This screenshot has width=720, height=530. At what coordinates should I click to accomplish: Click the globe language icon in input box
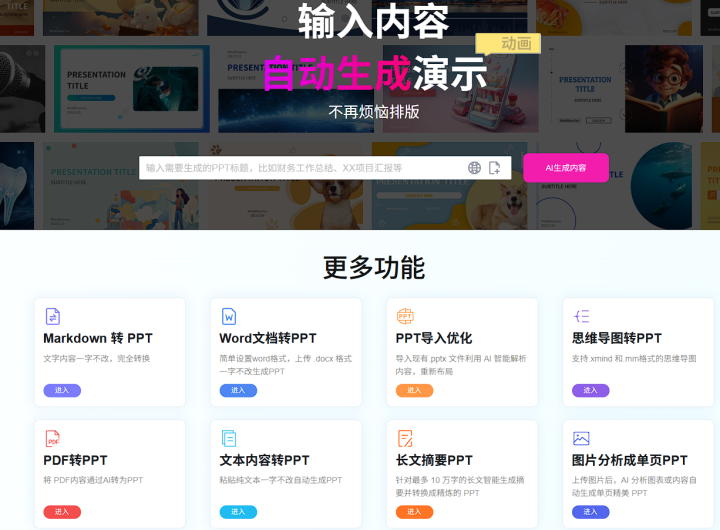pyautogui.click(x=474, y=168)
